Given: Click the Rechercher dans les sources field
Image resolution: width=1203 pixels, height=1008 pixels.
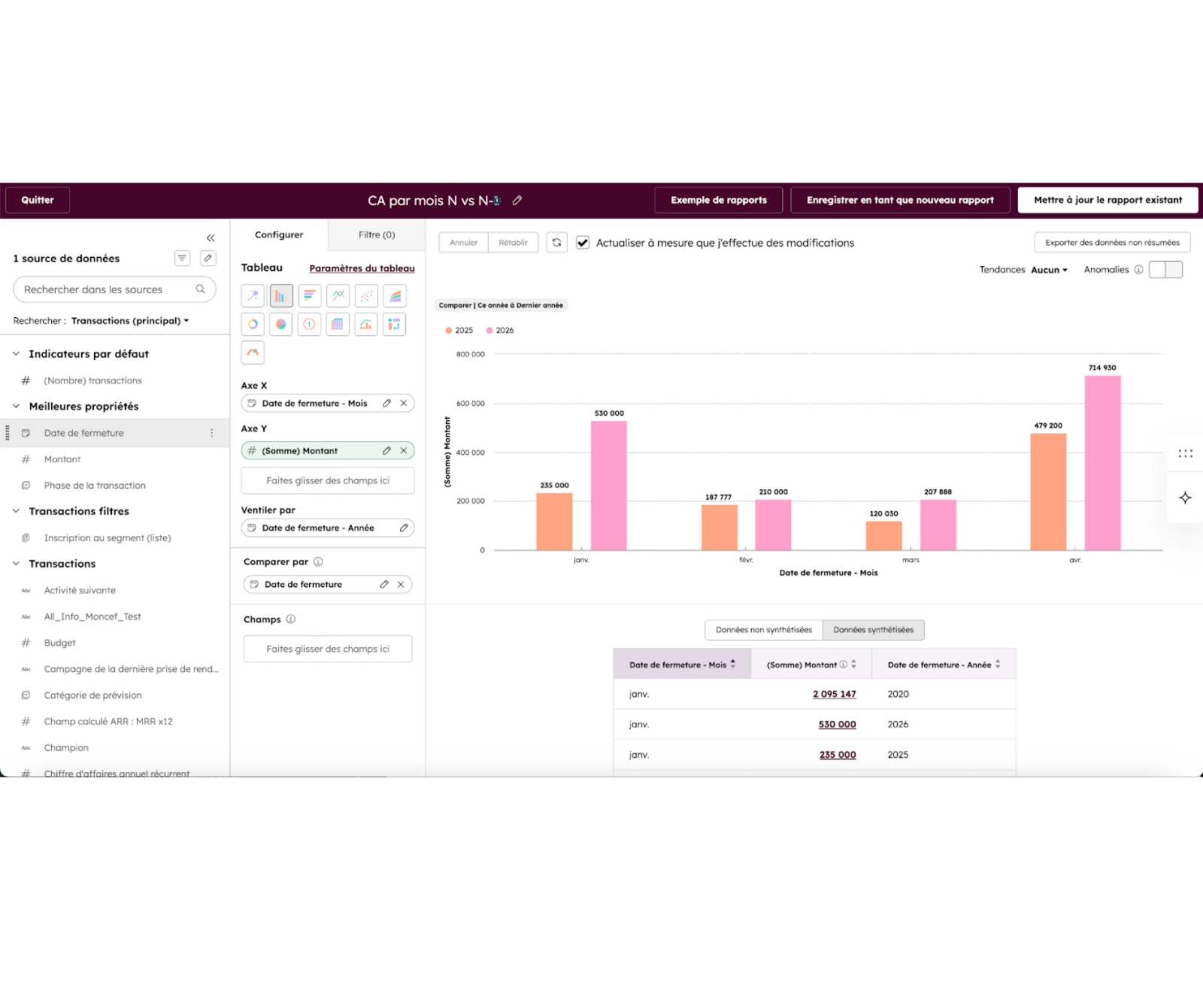Looking at the screenshot, I should pos(114,289).
